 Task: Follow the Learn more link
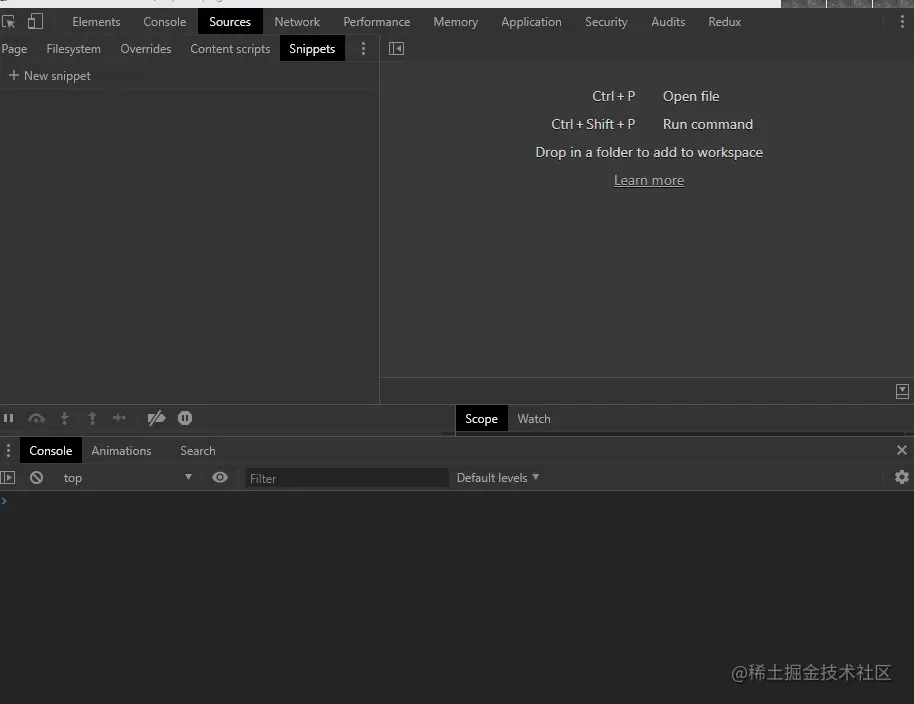649,181
